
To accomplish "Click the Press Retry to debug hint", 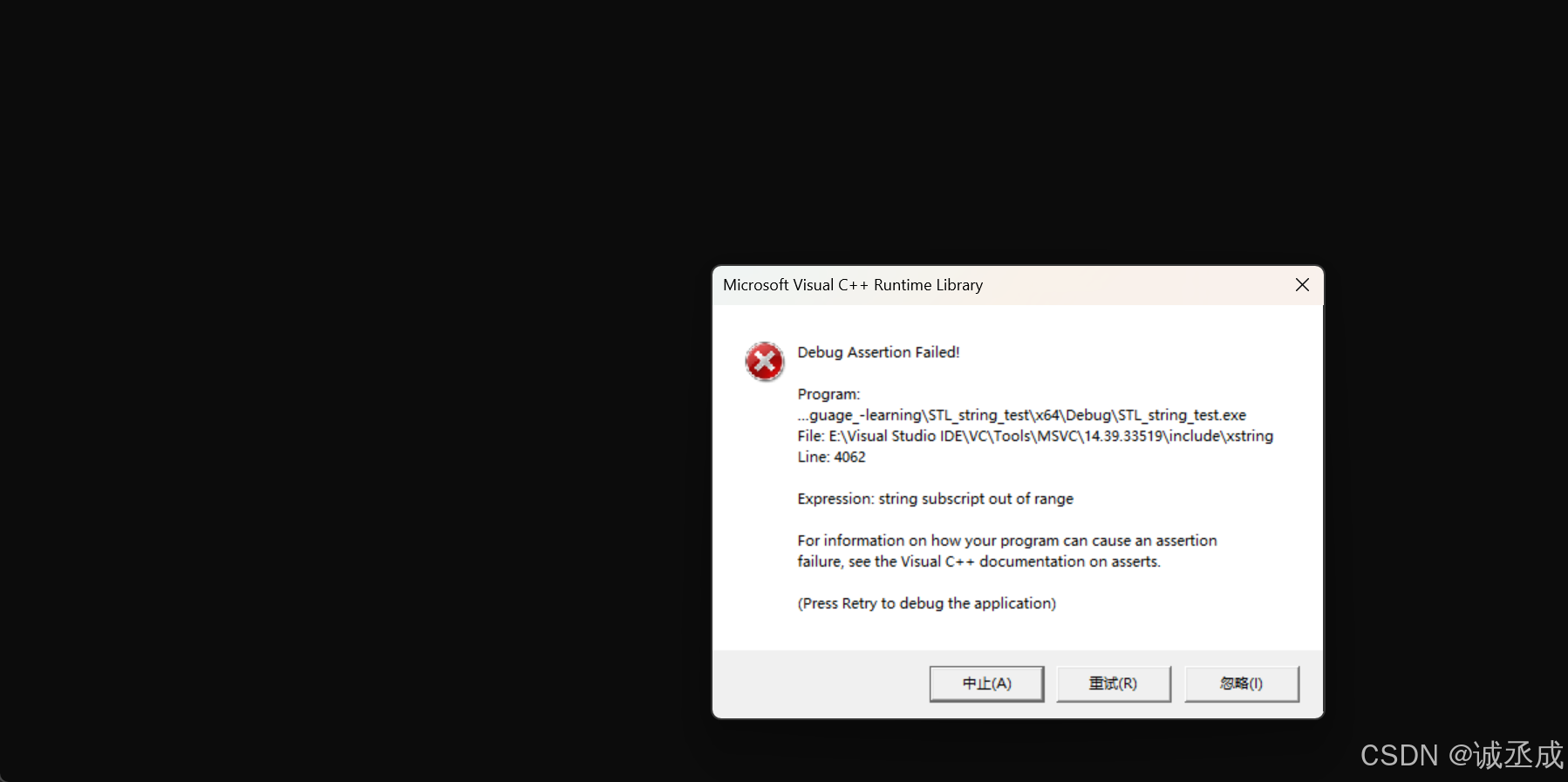I will coord(926,603).
